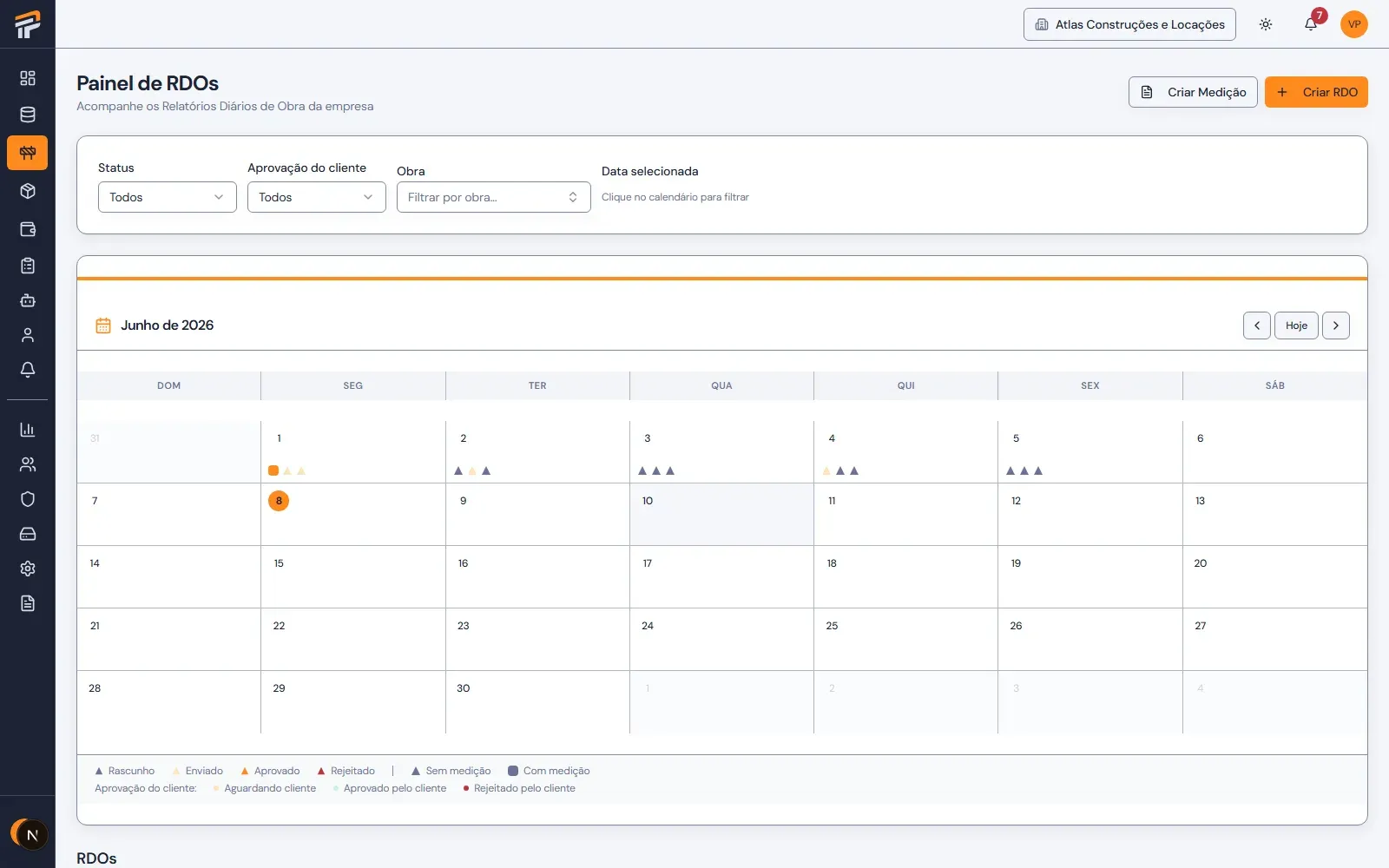
Task: Open the dashboard grid icon in sidebar
Action: tap(28, 78)
